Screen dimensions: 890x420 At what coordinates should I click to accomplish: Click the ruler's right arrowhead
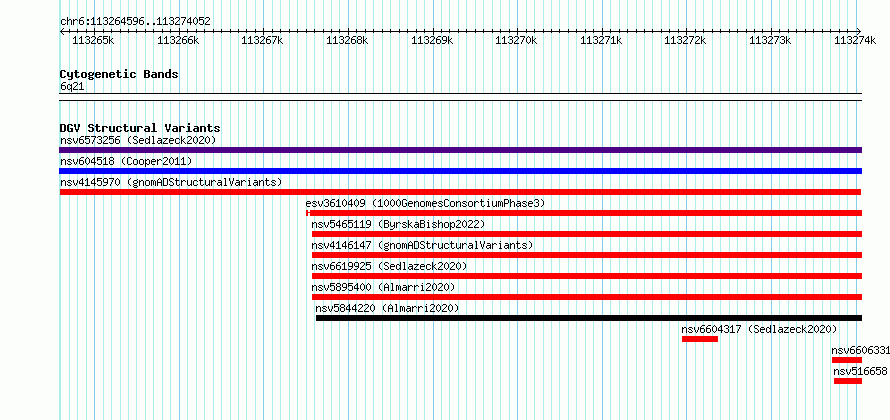click(859, 31)
